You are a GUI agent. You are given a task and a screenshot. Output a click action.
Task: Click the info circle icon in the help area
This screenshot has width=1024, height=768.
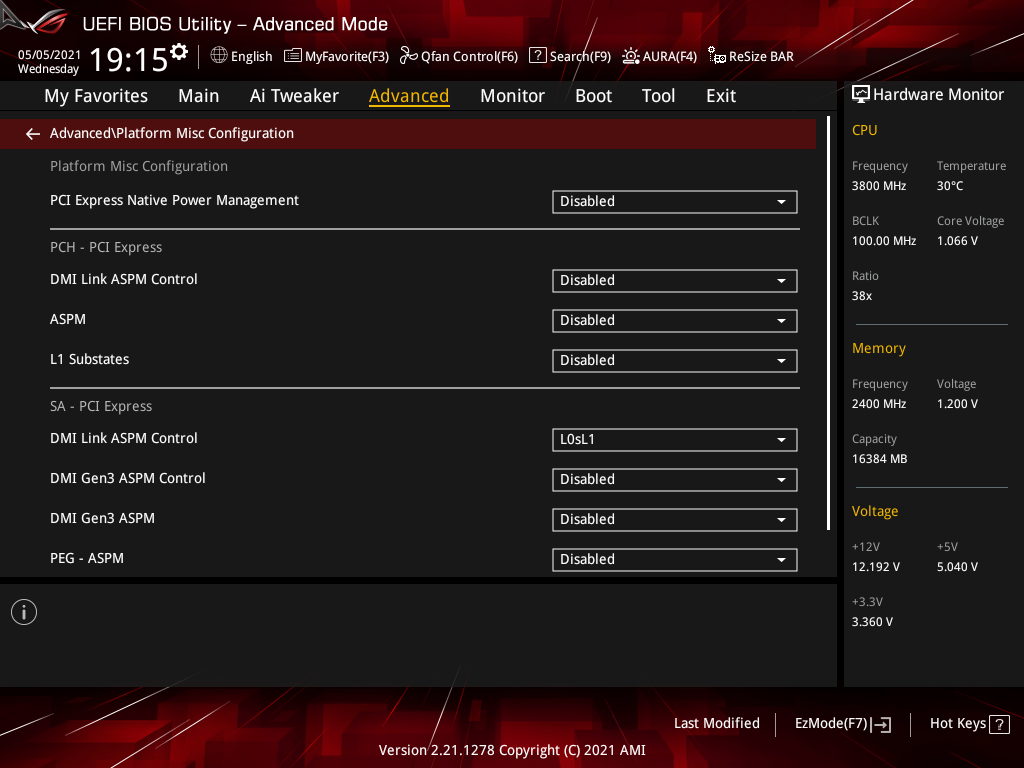[x=24, y=612]
